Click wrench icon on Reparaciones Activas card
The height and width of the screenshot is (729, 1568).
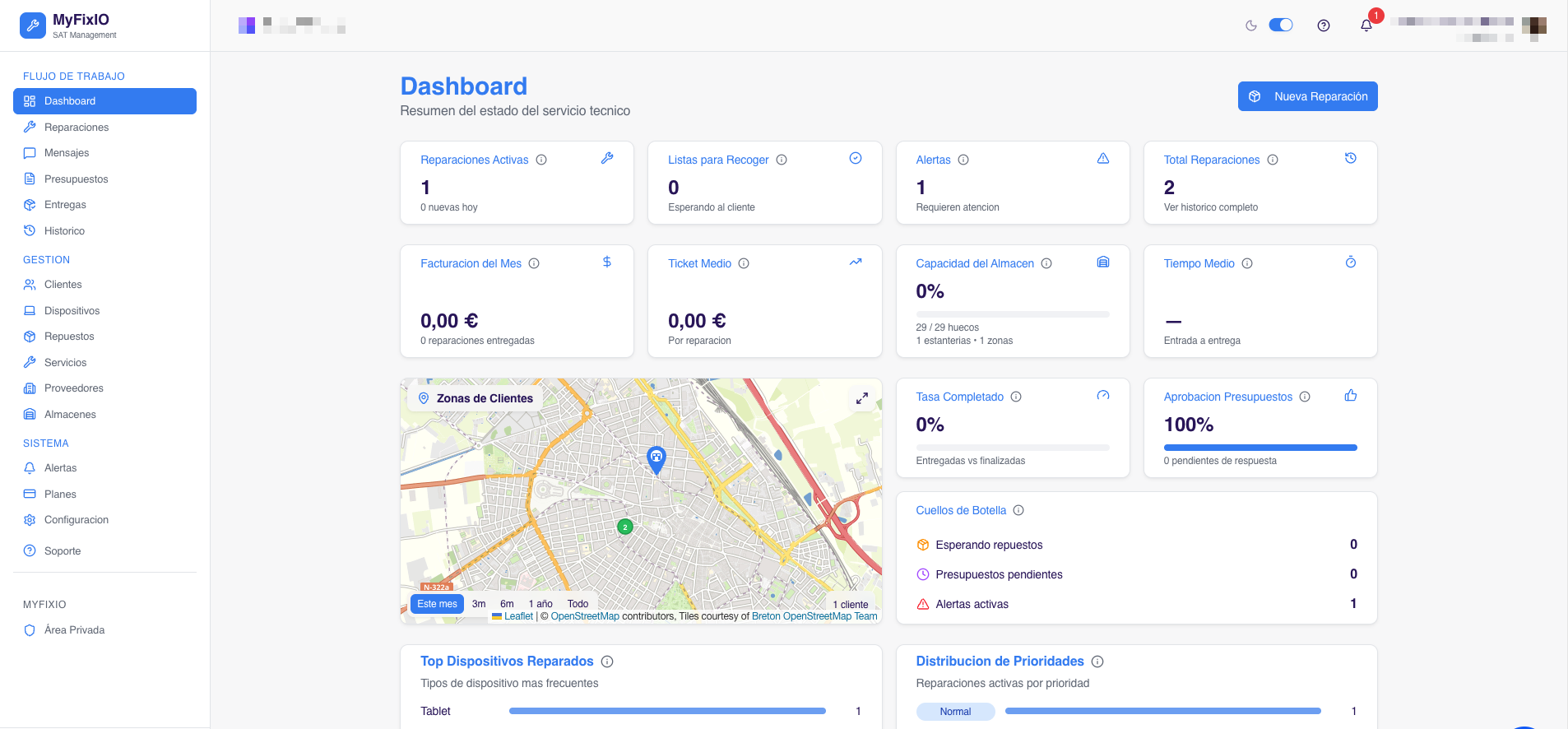click(x=607, y=158)
